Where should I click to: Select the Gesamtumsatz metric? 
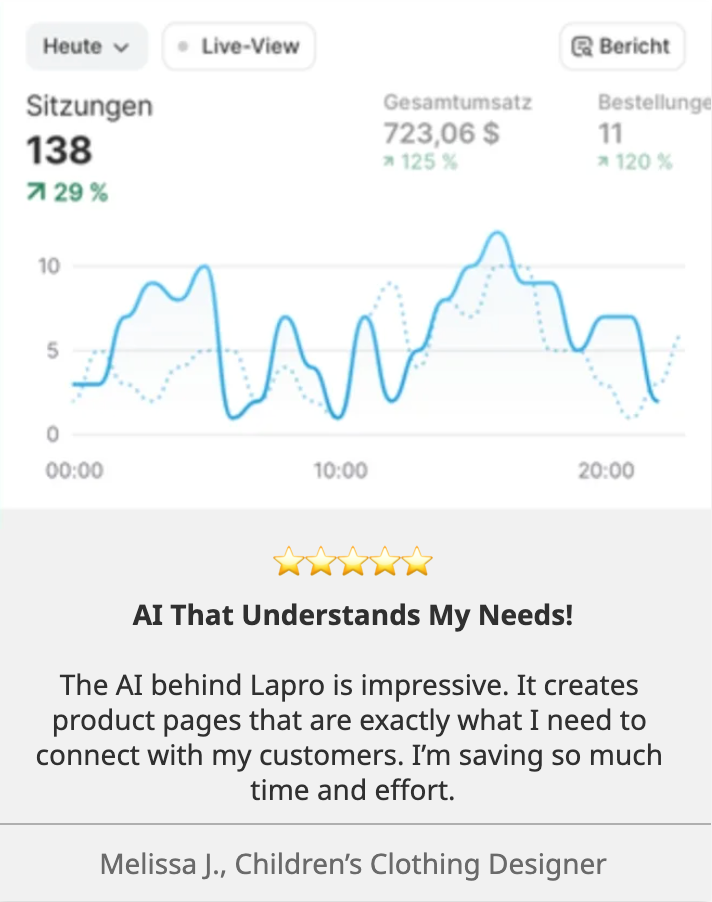[x=457, y=102]
